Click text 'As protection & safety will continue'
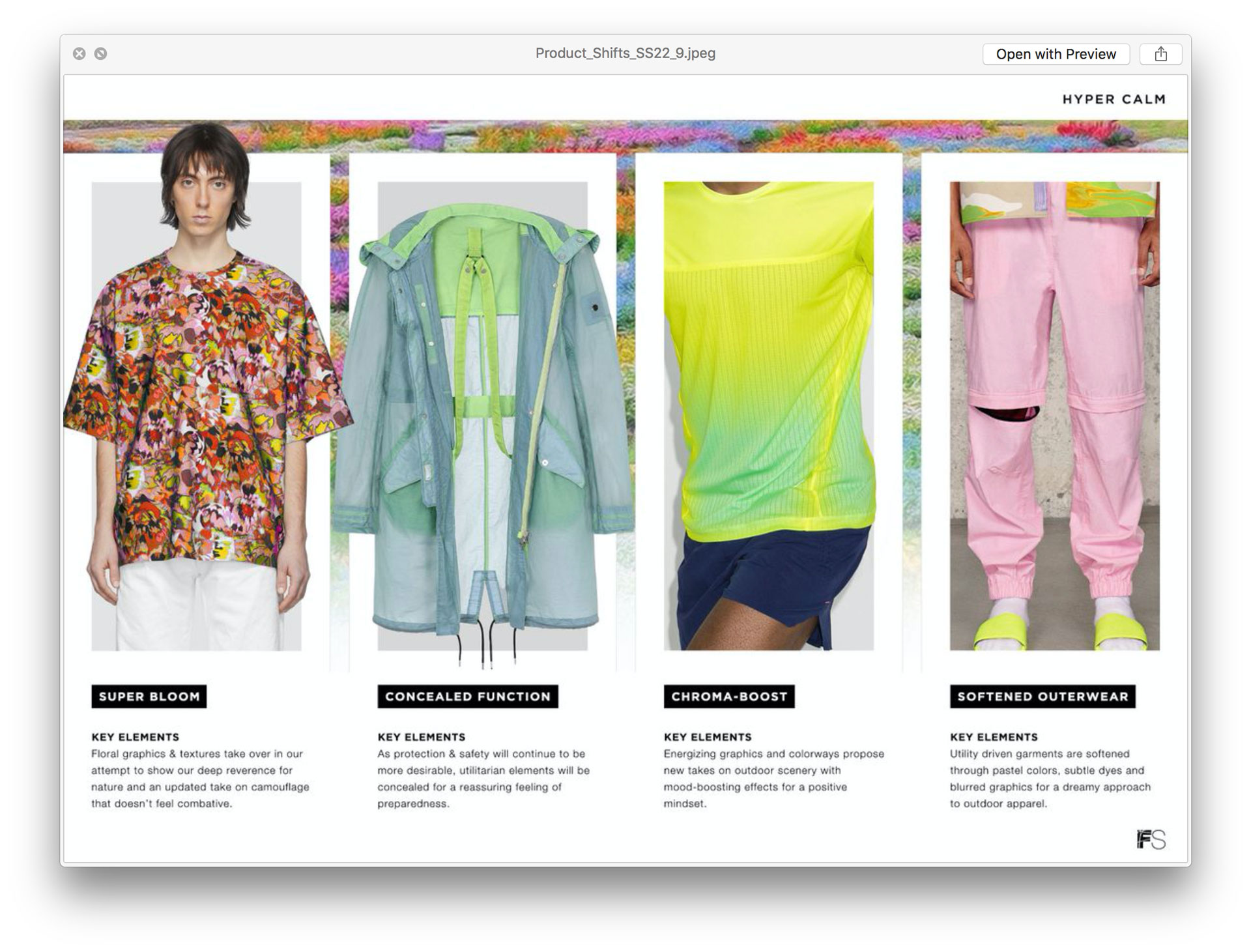Image resolution: width=1251 pixels, height=952 pixels. 465,754
